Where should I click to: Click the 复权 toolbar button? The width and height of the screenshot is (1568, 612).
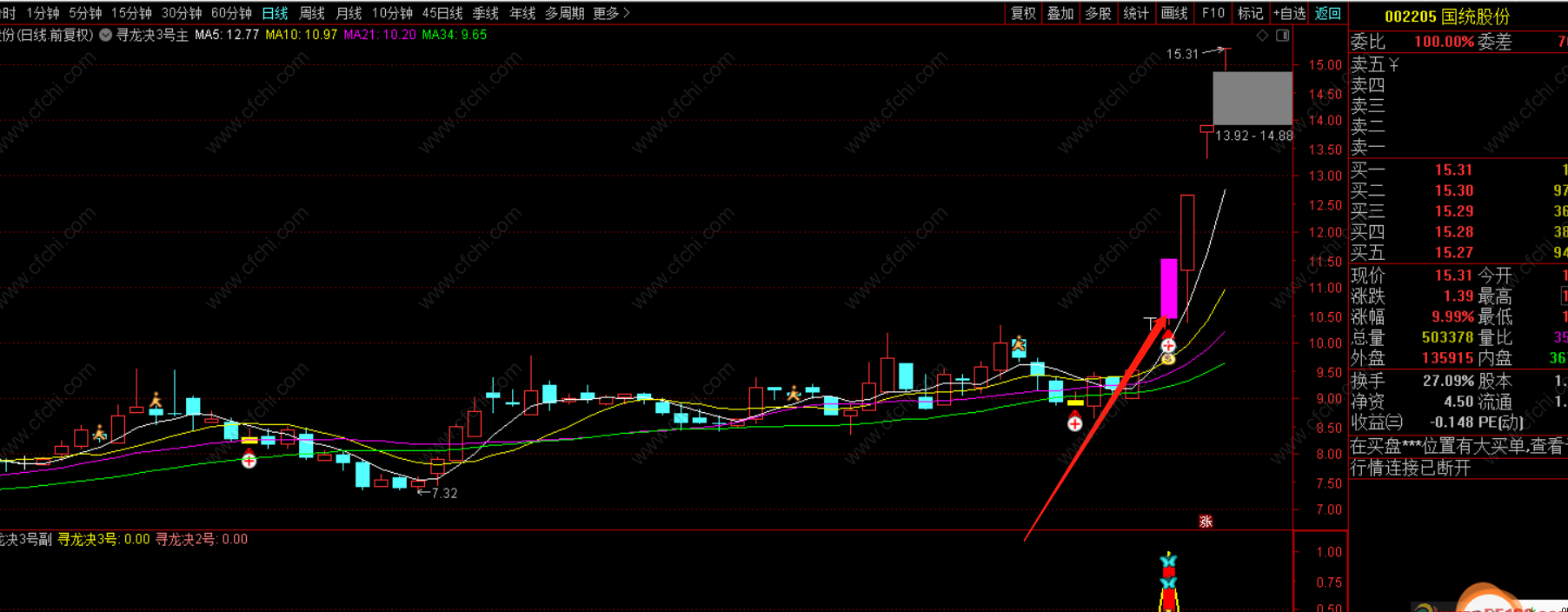coord(1023,13)
